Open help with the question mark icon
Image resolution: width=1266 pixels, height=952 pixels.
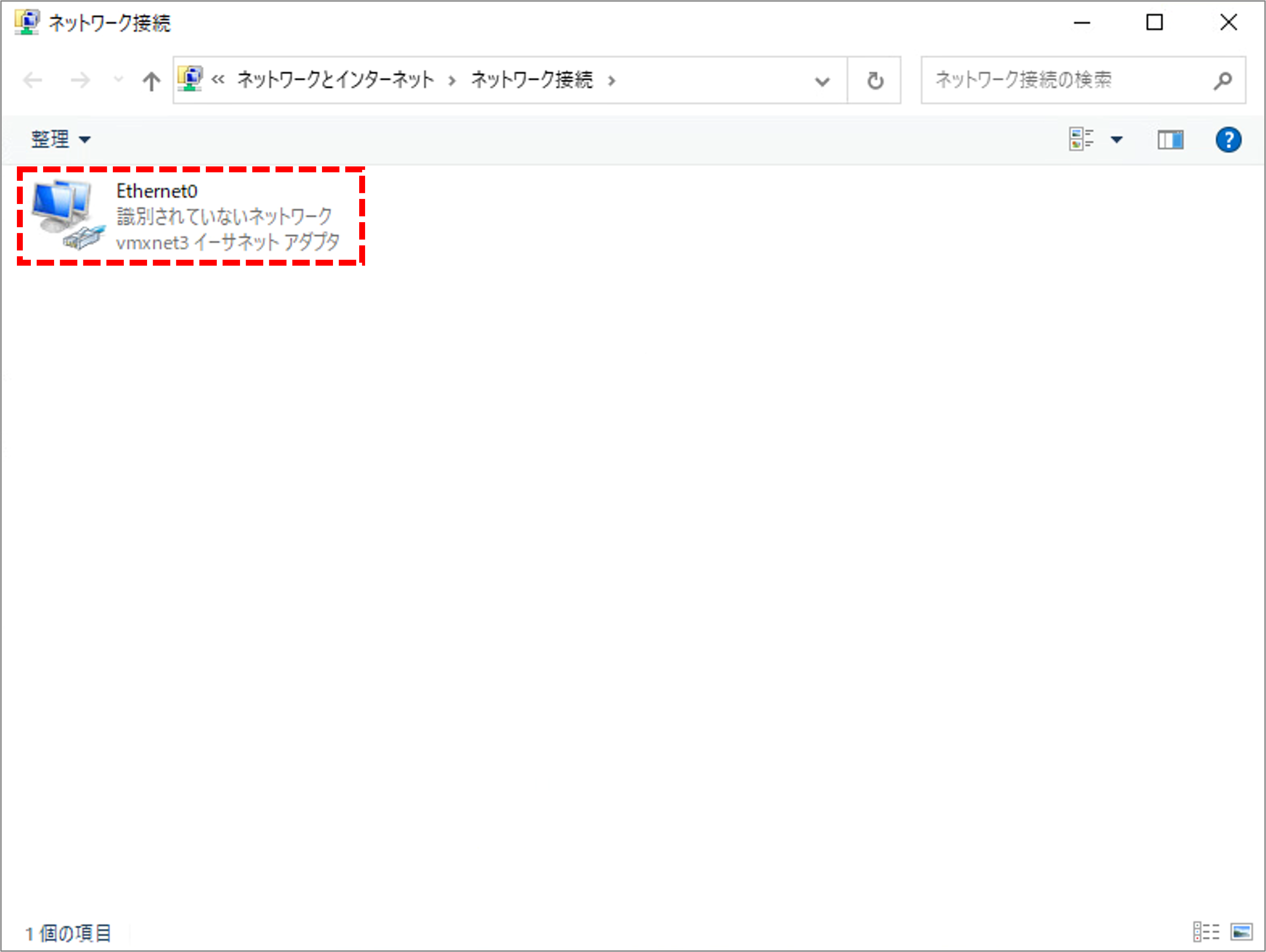(x=1228, y=140)
